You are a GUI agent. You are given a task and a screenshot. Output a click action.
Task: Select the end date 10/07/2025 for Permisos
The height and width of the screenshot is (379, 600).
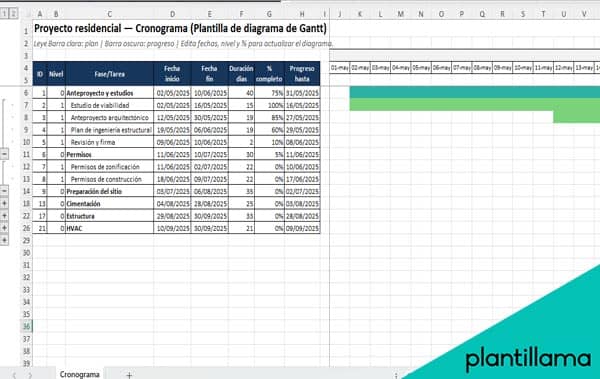[209, 154]
